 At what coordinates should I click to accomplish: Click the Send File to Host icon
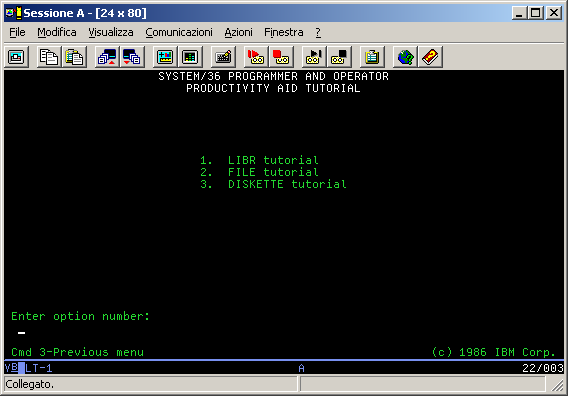[x=107, y=57]
